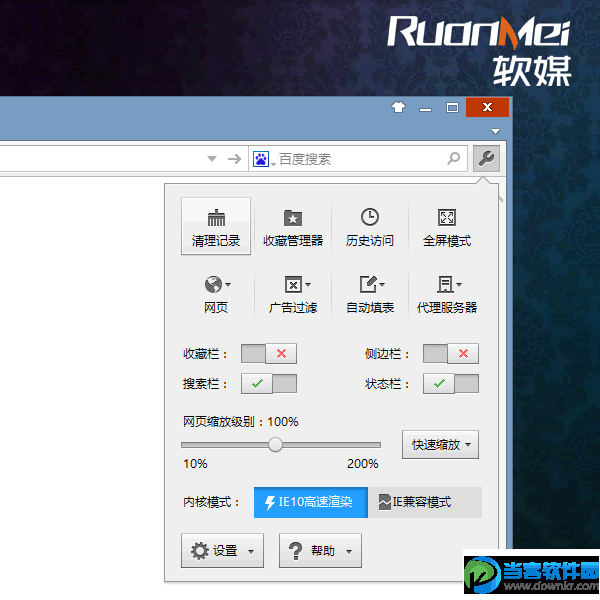Toggle the 搜索栏 search bar switch
The width and height of the screenshot is (600, 600).
click(x=269, y=383)
